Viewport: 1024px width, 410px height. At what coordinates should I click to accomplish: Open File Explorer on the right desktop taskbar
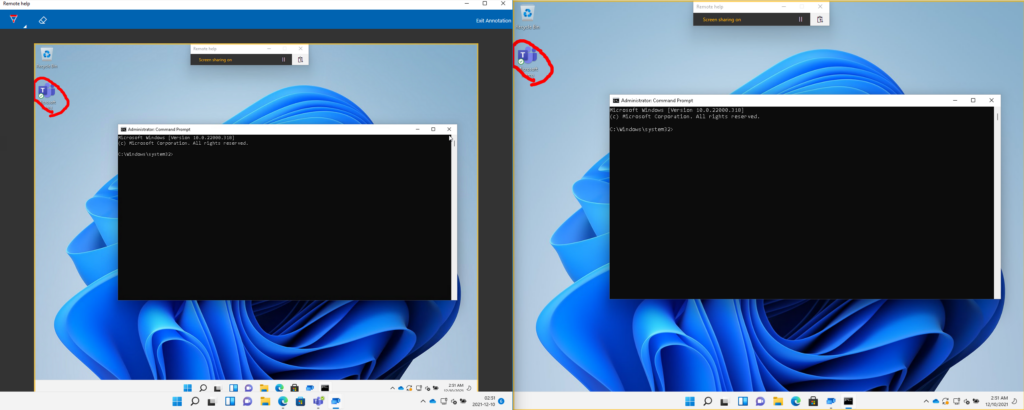tap(778, 402)
